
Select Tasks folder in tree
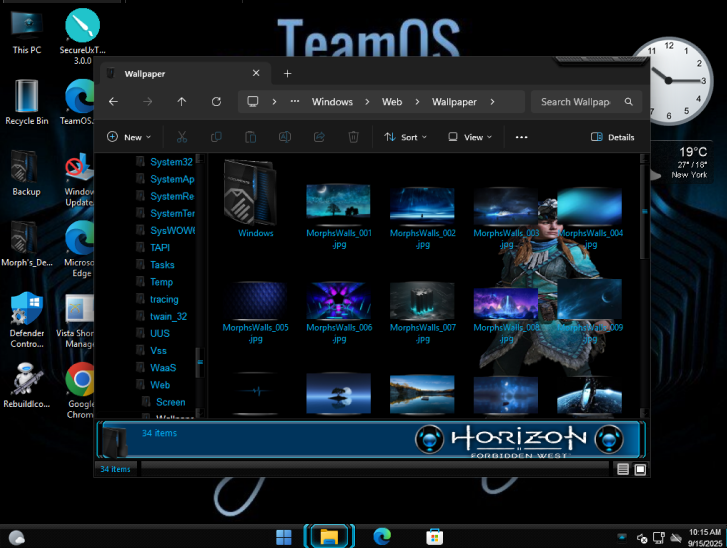click(162, 265)
